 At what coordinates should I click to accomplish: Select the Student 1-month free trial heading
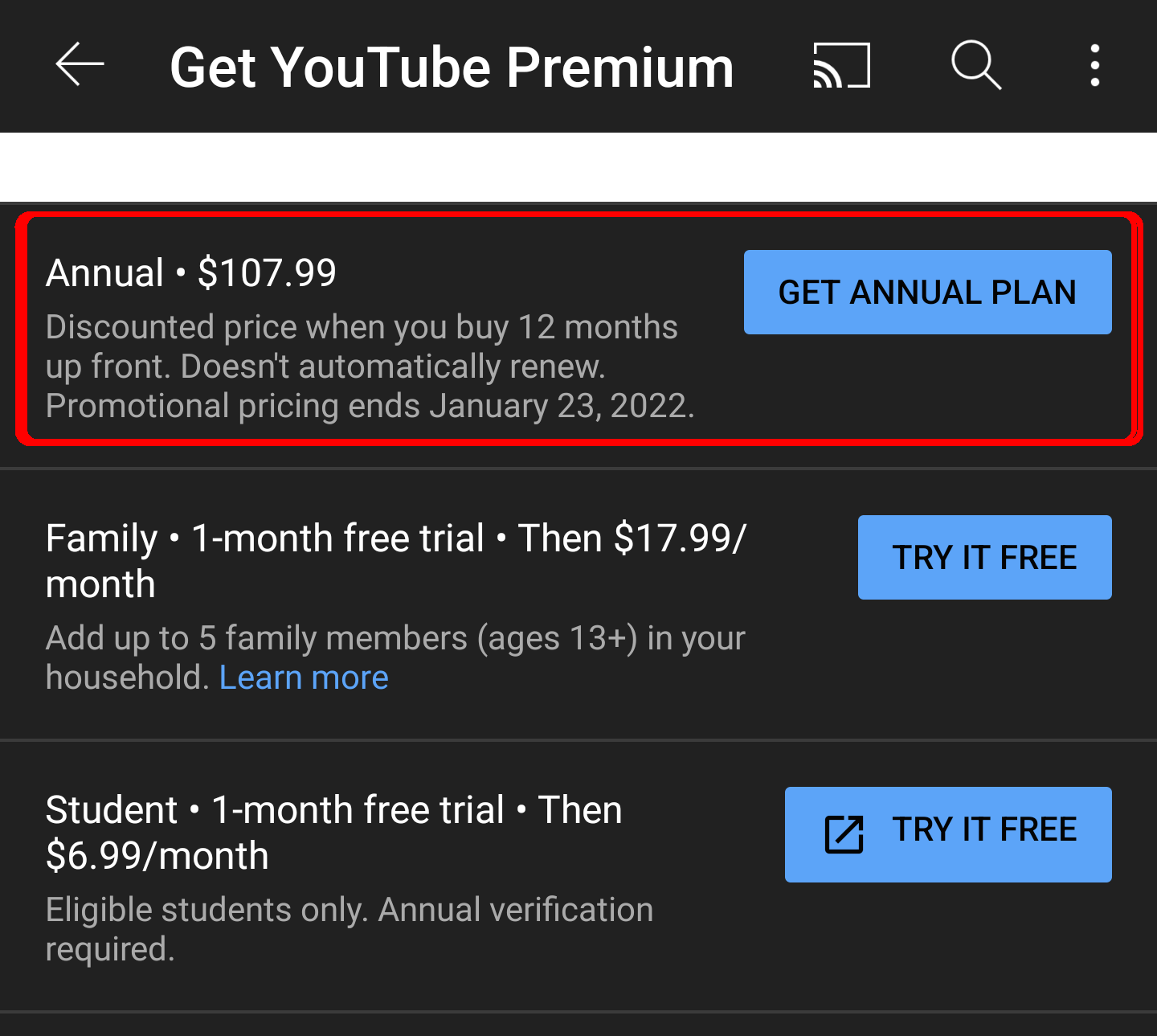pyautogui.click(x=334, y=833)
